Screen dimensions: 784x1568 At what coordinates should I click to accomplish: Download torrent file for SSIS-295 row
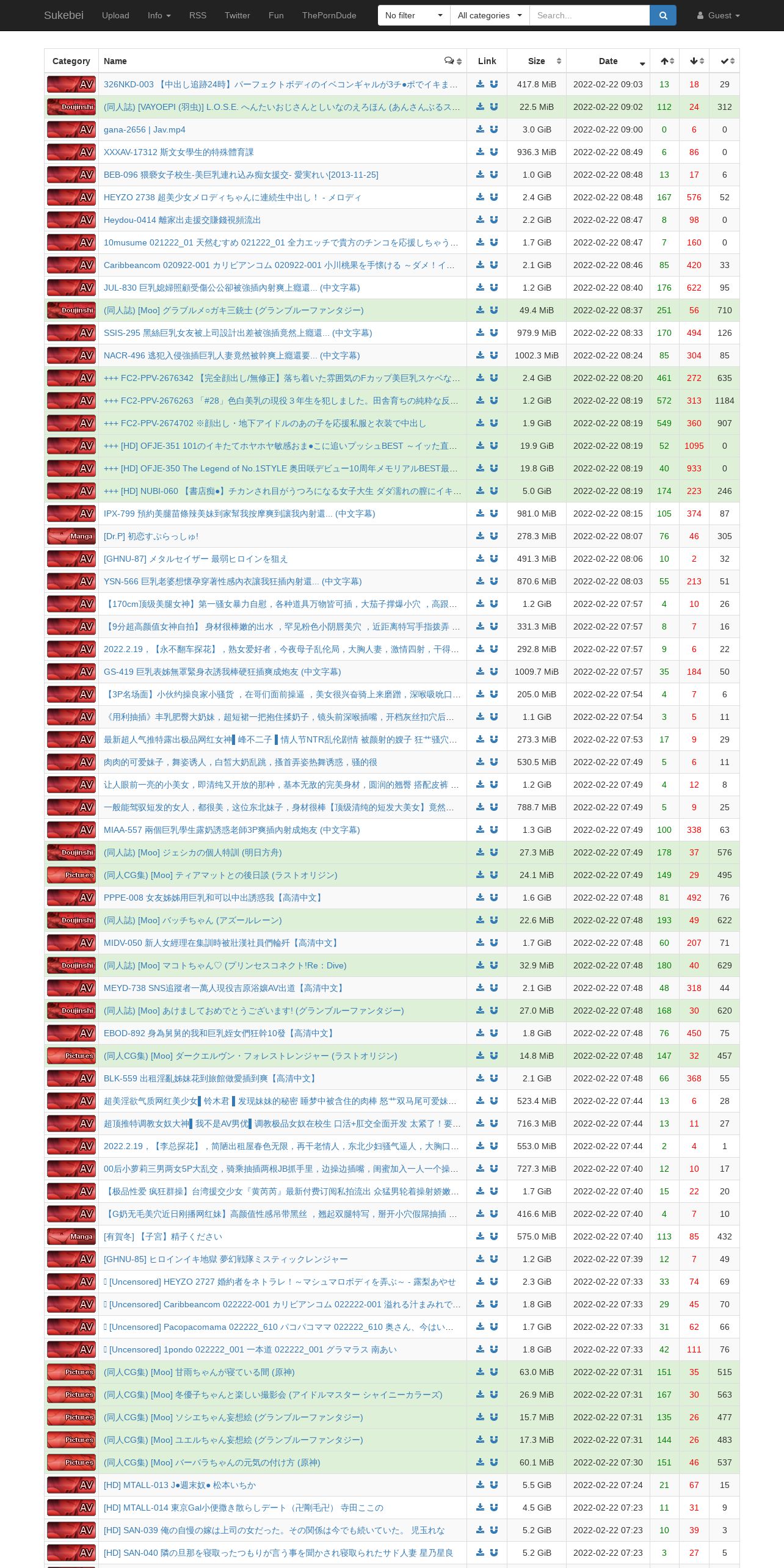[x=480, y=333]
